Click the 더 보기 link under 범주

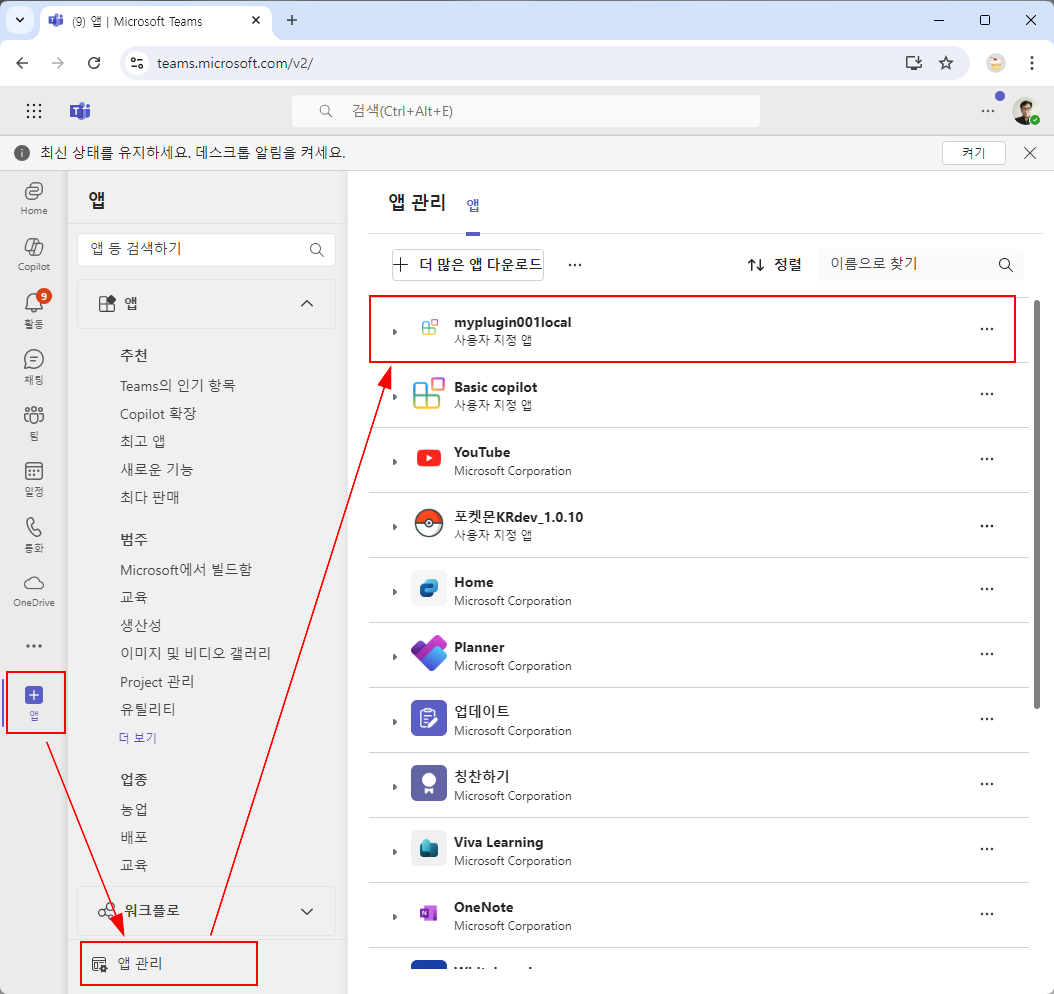[x=138, y=738]
